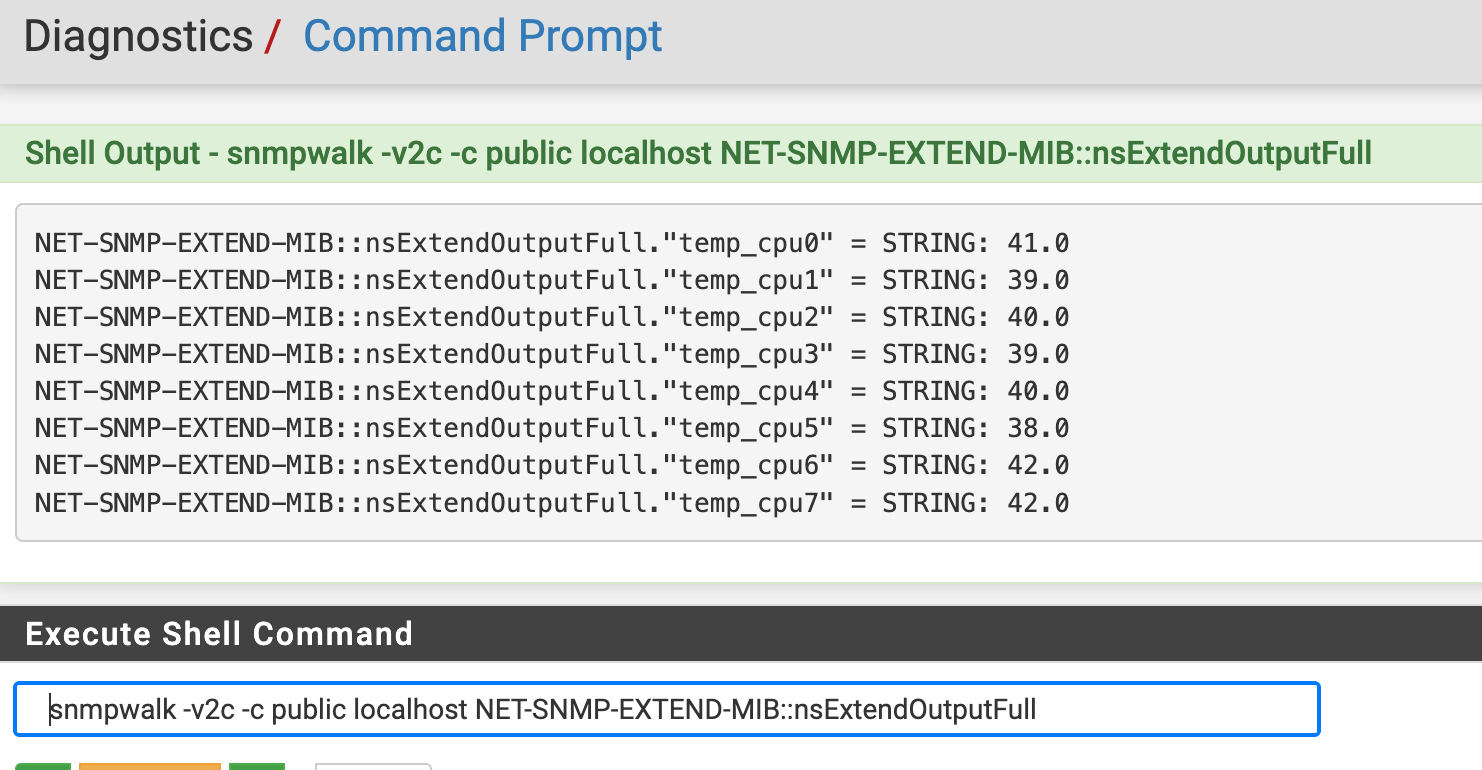Click the green Shell Output header banner
The image size is (1482, 770).
[x=698, y=153]
